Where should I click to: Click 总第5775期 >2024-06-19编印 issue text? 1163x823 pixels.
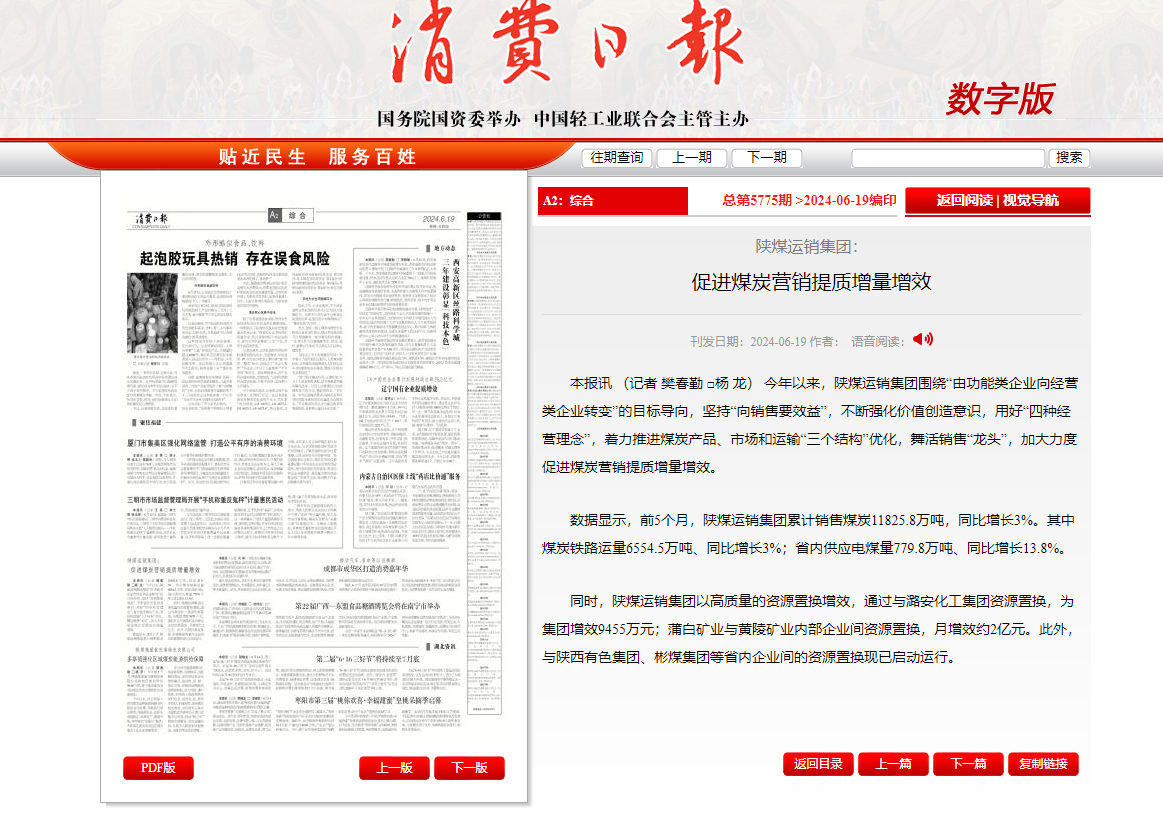click(809, 200)
